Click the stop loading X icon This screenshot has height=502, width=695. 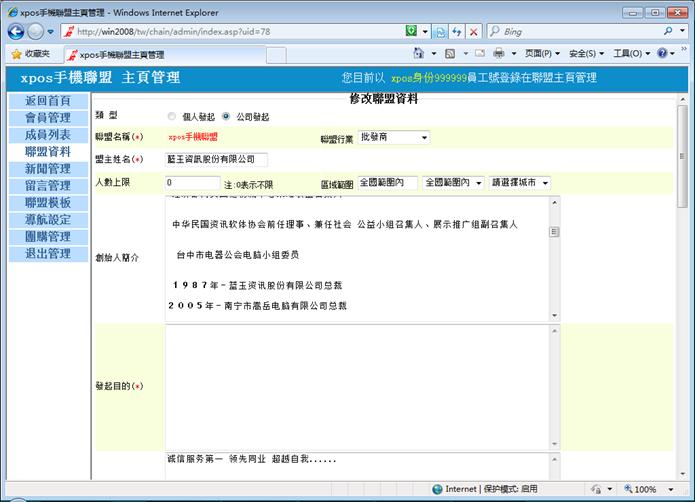click(x=474, y=32)
